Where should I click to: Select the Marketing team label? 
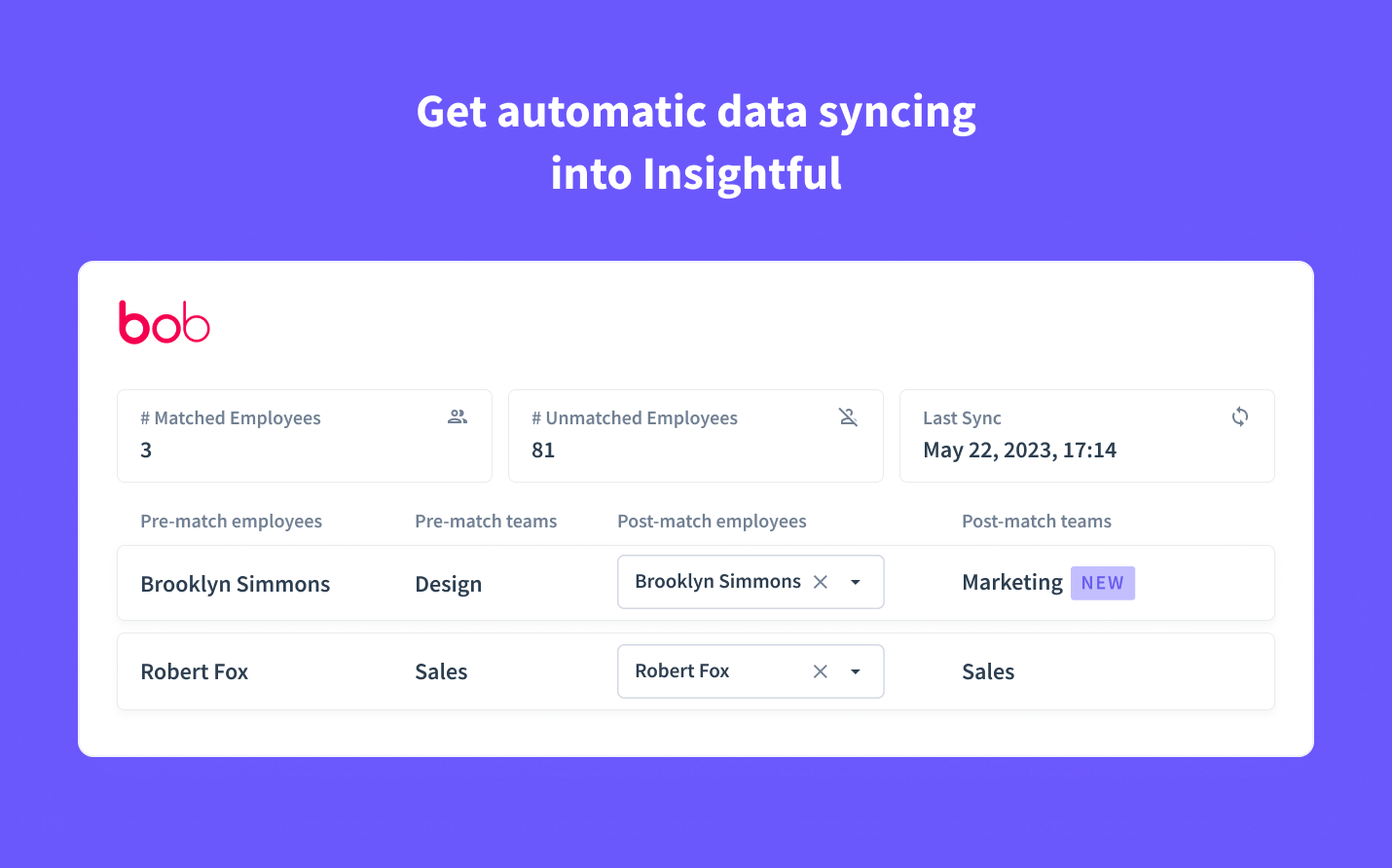click(1012, 582)
